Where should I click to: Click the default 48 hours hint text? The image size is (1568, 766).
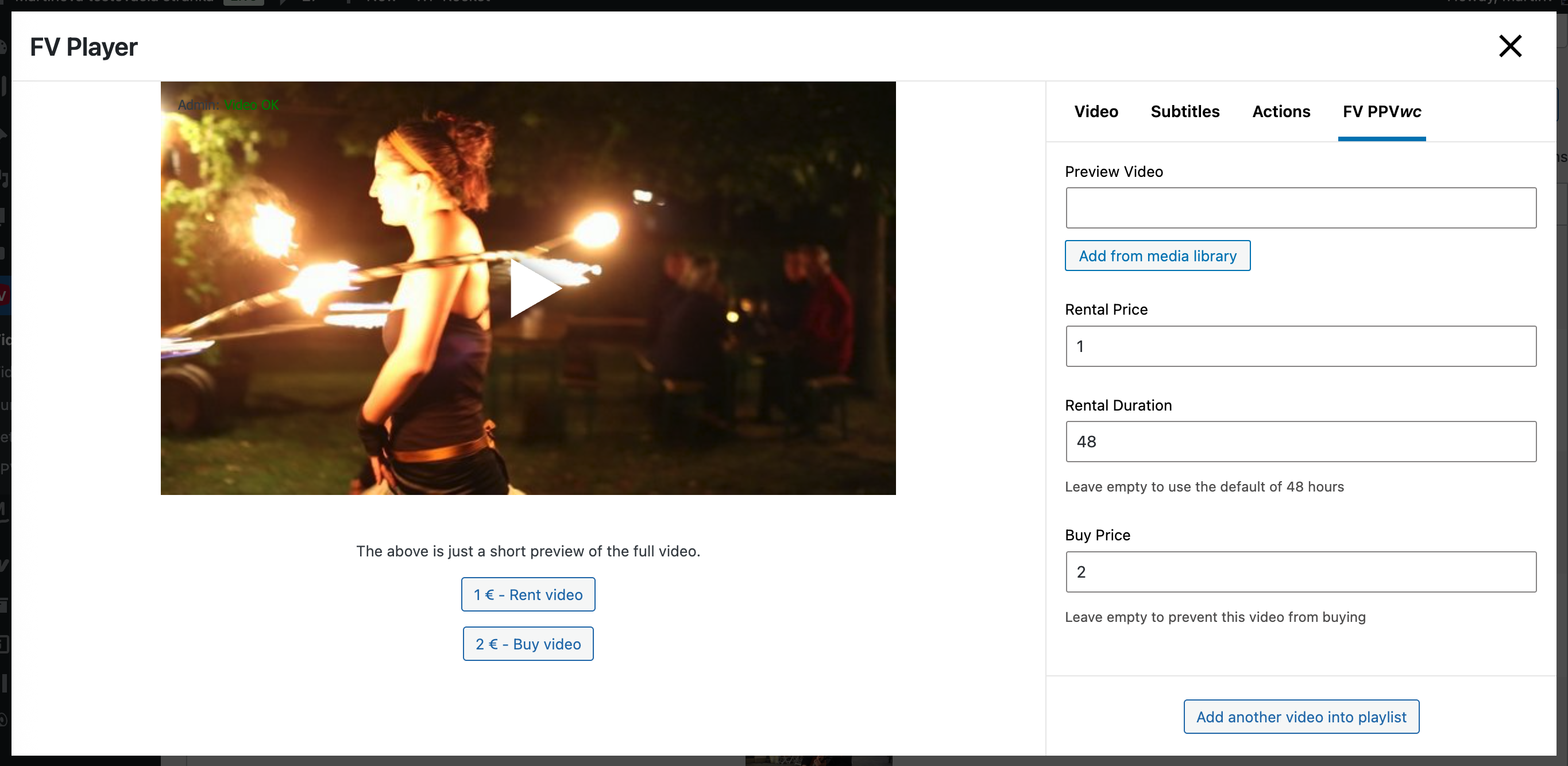coord(1204,487)
